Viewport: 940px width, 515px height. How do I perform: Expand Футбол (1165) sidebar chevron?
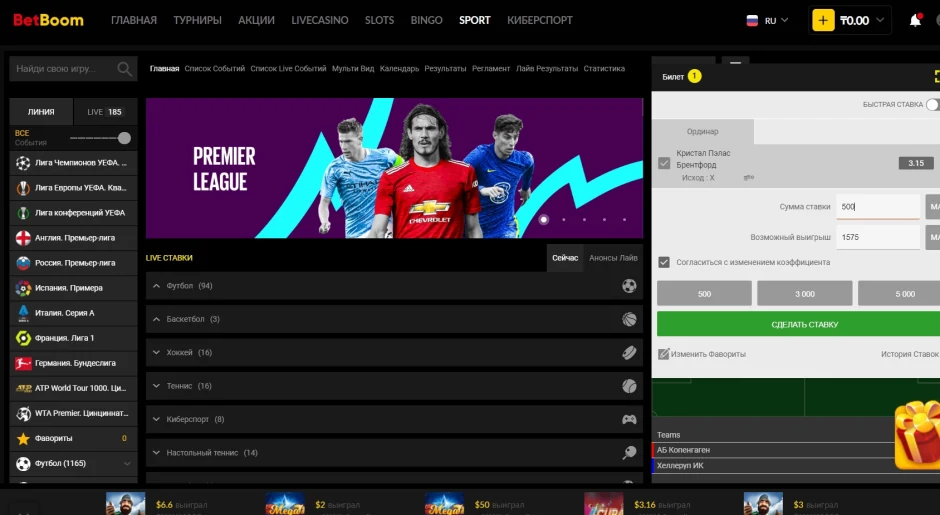(127, 463)
